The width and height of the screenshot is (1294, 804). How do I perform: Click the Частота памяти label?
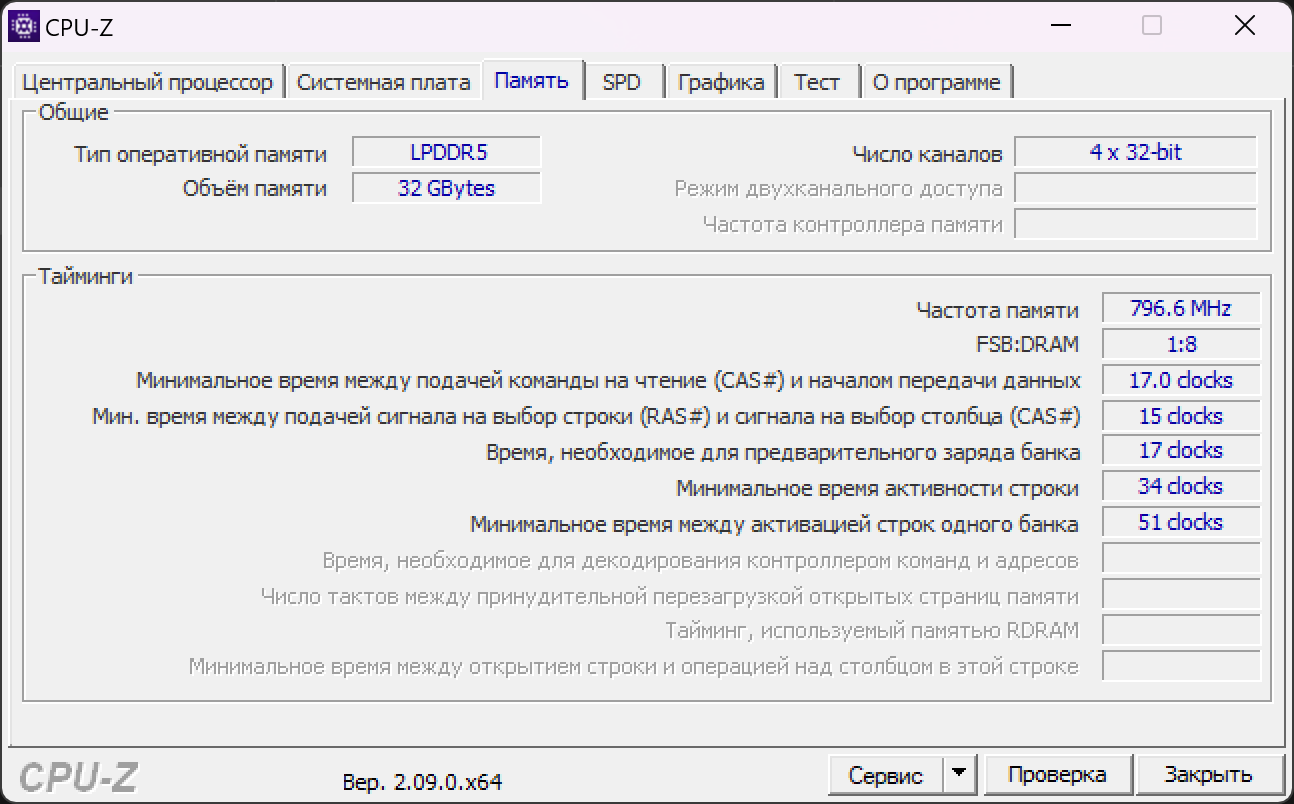pyautogui.click(x=998, y=310)
